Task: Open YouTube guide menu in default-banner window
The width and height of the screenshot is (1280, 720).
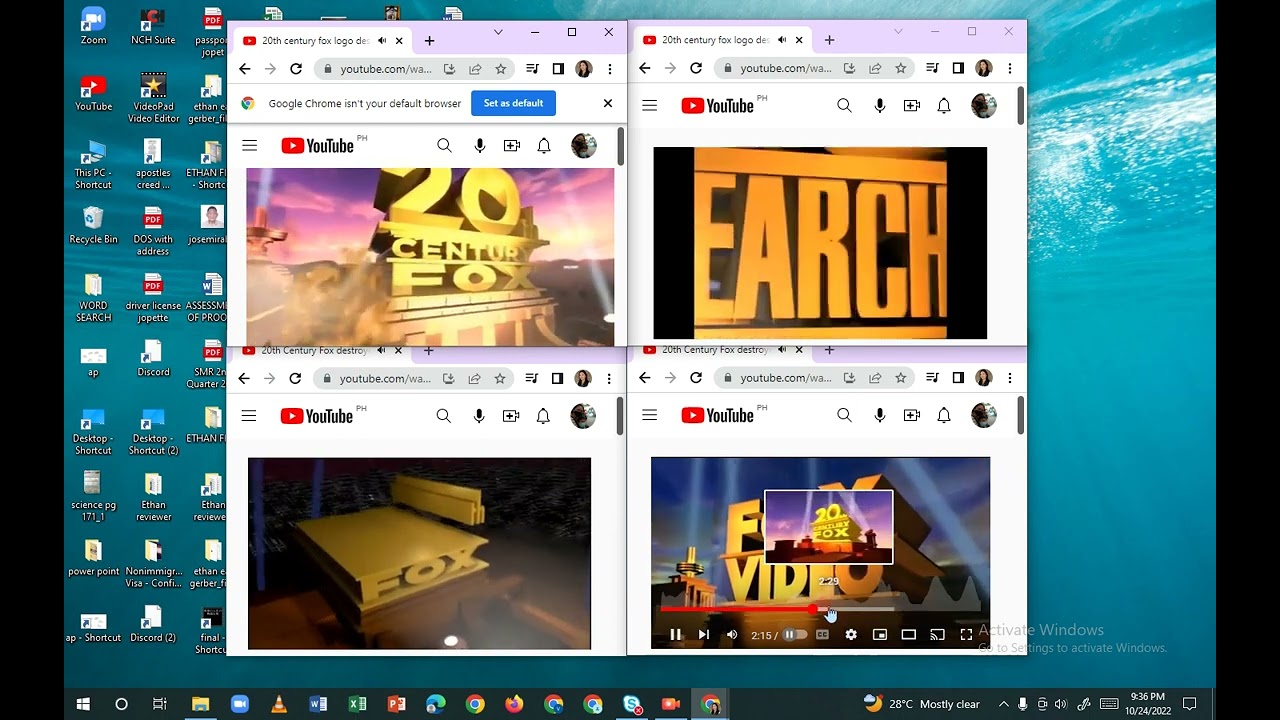Action: 250,146
